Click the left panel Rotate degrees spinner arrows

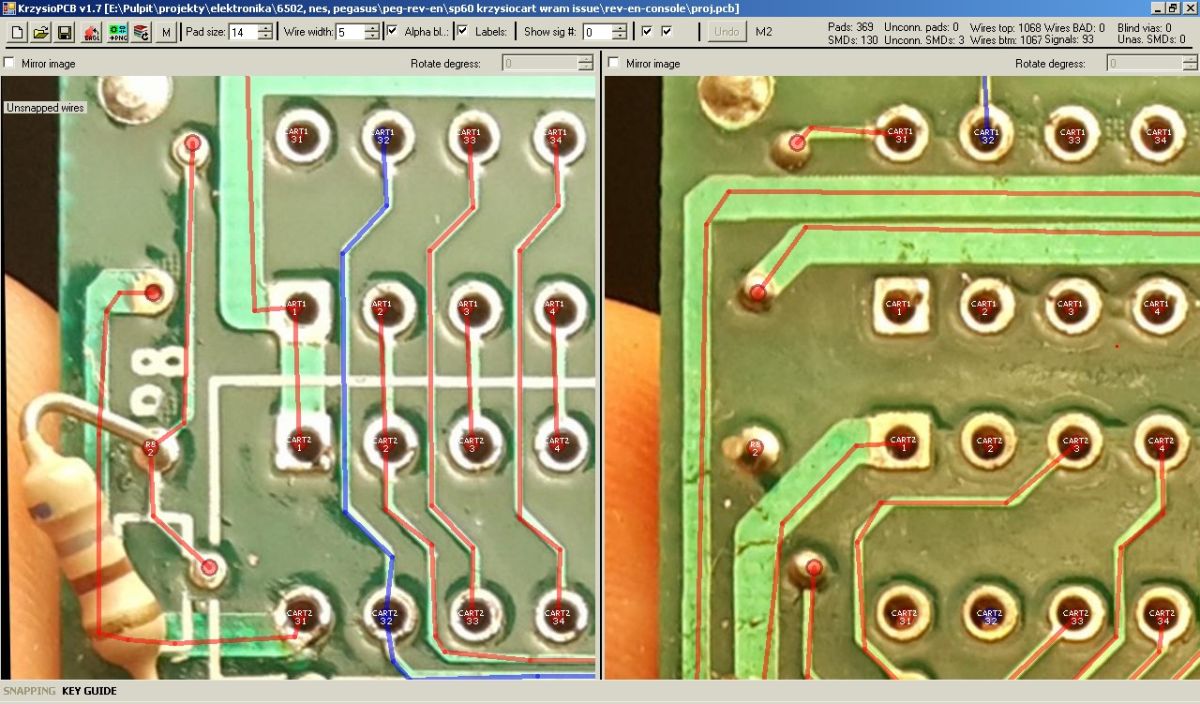(x=586, y=63)
